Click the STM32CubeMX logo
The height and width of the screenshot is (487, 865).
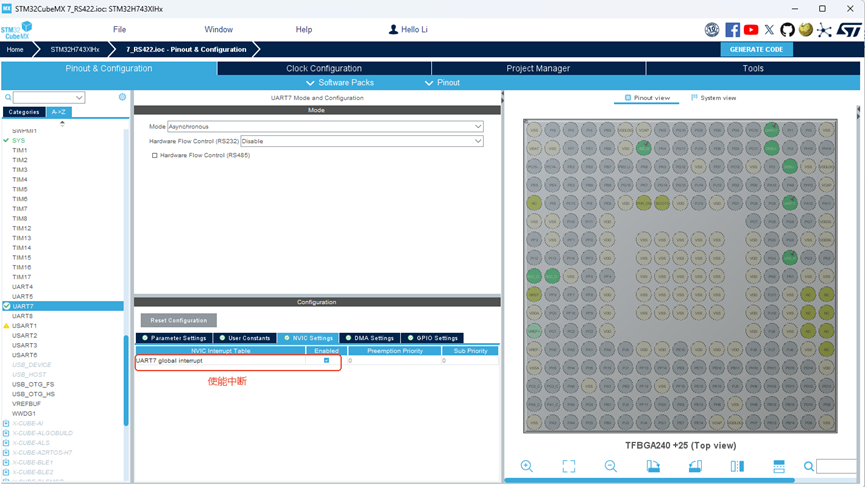[17, 30]
